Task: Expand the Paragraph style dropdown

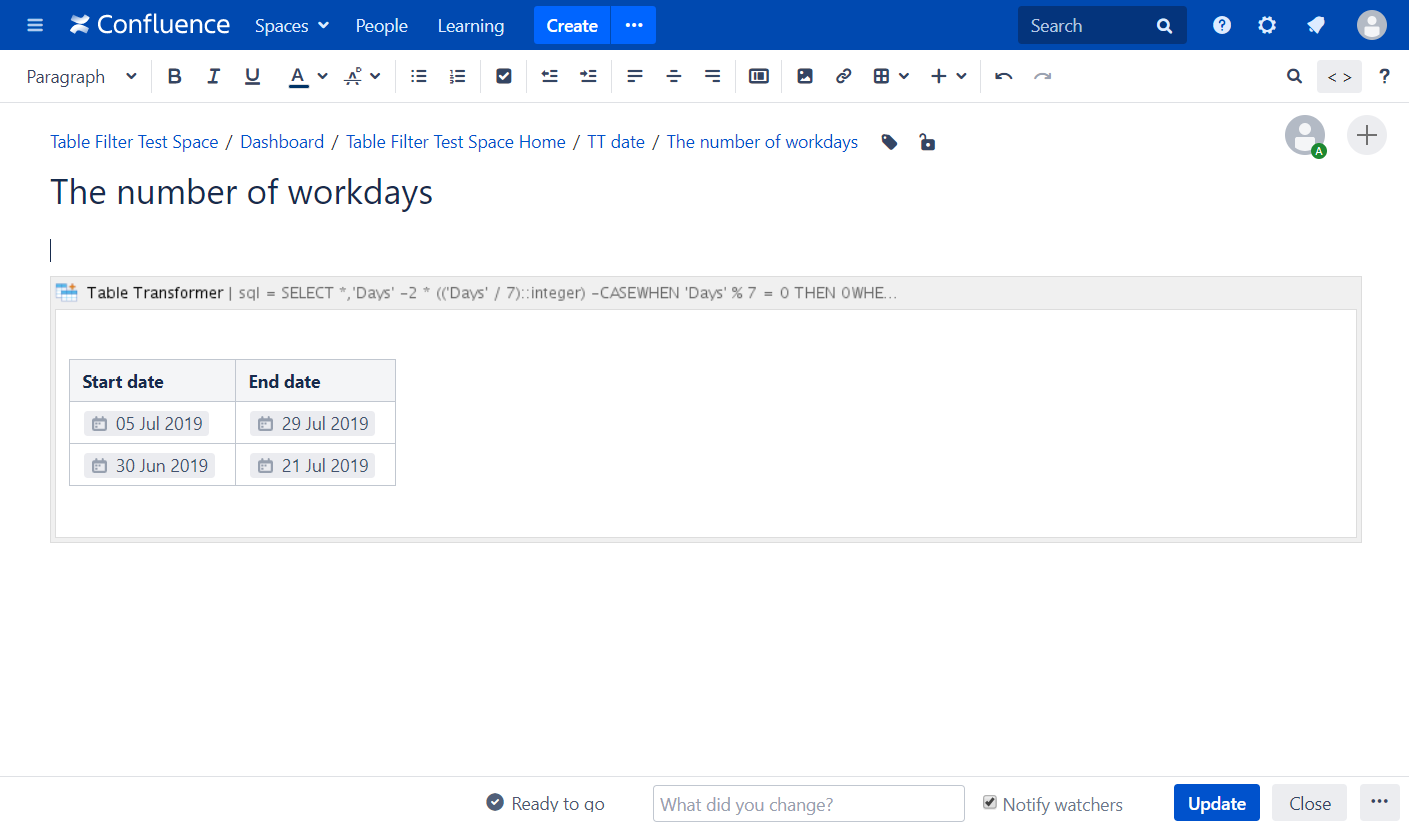Action: click(82, 77)
